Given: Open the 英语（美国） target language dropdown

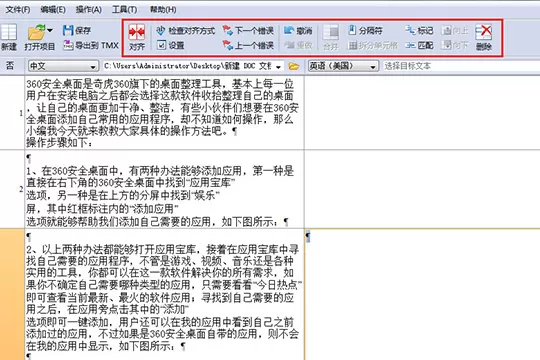Looking at the screenshot, I should [x=343, y=66].
